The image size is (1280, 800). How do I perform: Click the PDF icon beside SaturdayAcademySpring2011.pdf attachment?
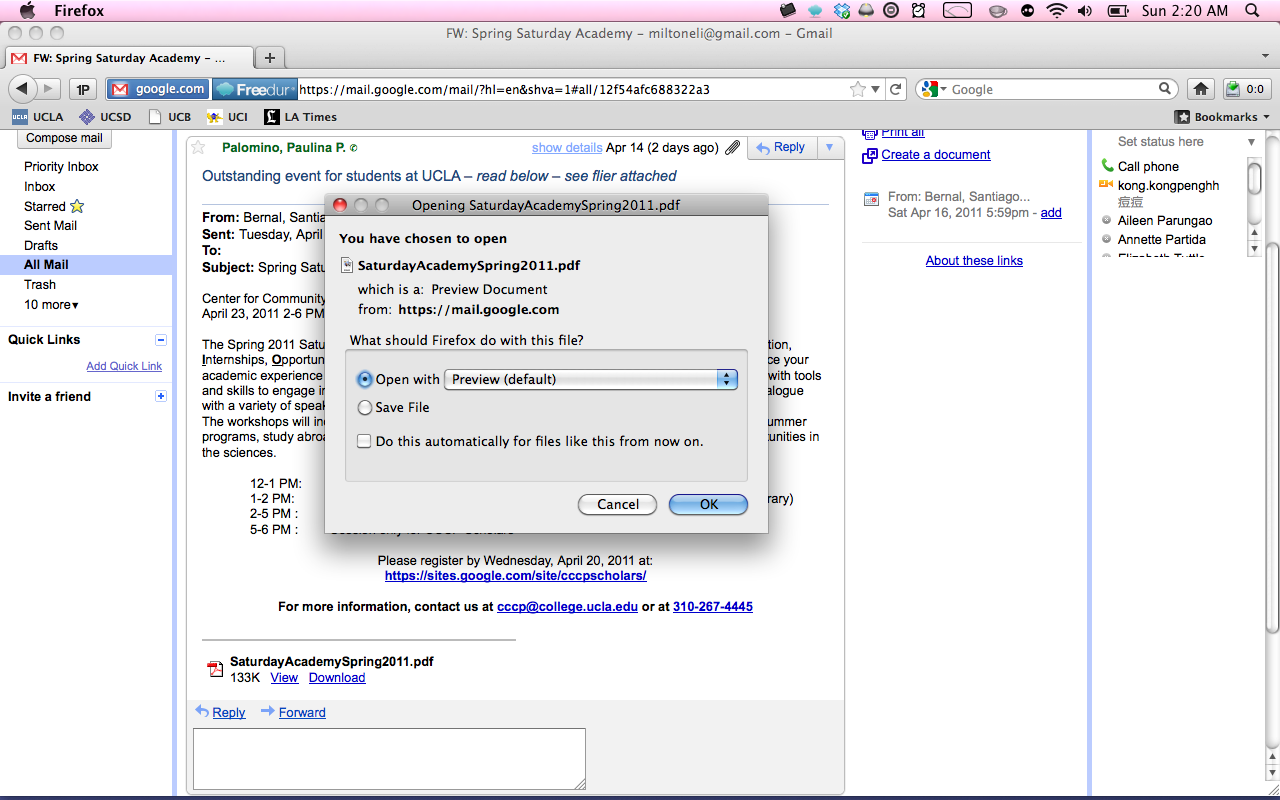point(215,669)
